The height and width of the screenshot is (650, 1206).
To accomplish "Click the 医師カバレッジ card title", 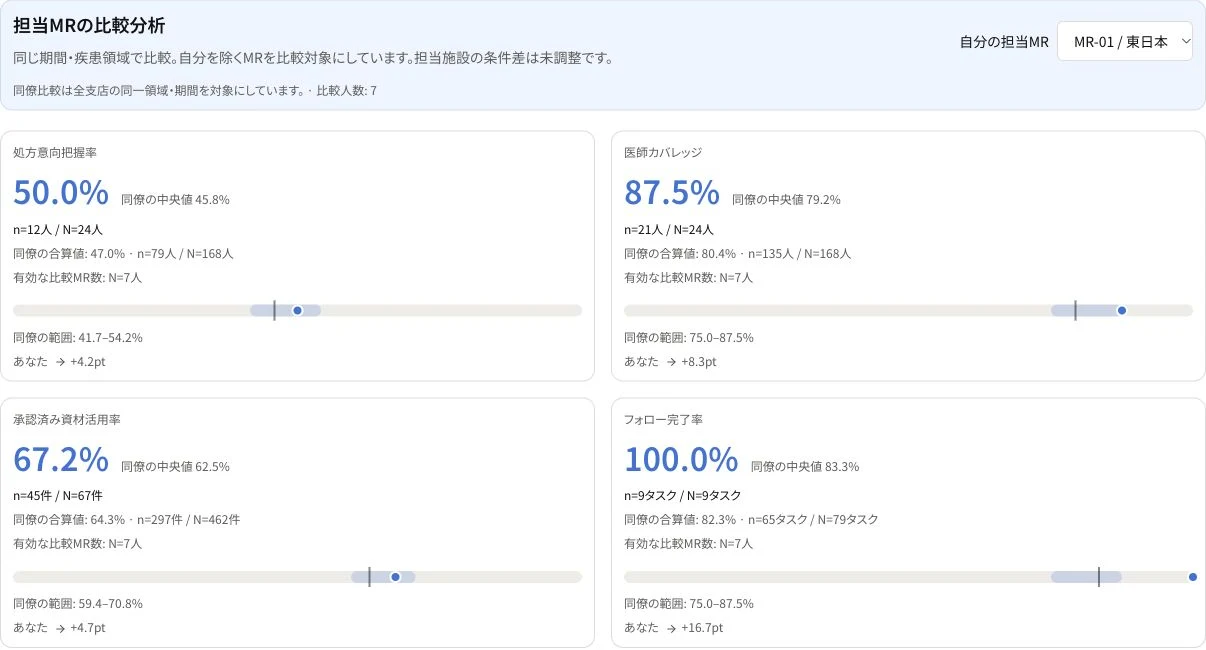I will click(x=663, y=153).
